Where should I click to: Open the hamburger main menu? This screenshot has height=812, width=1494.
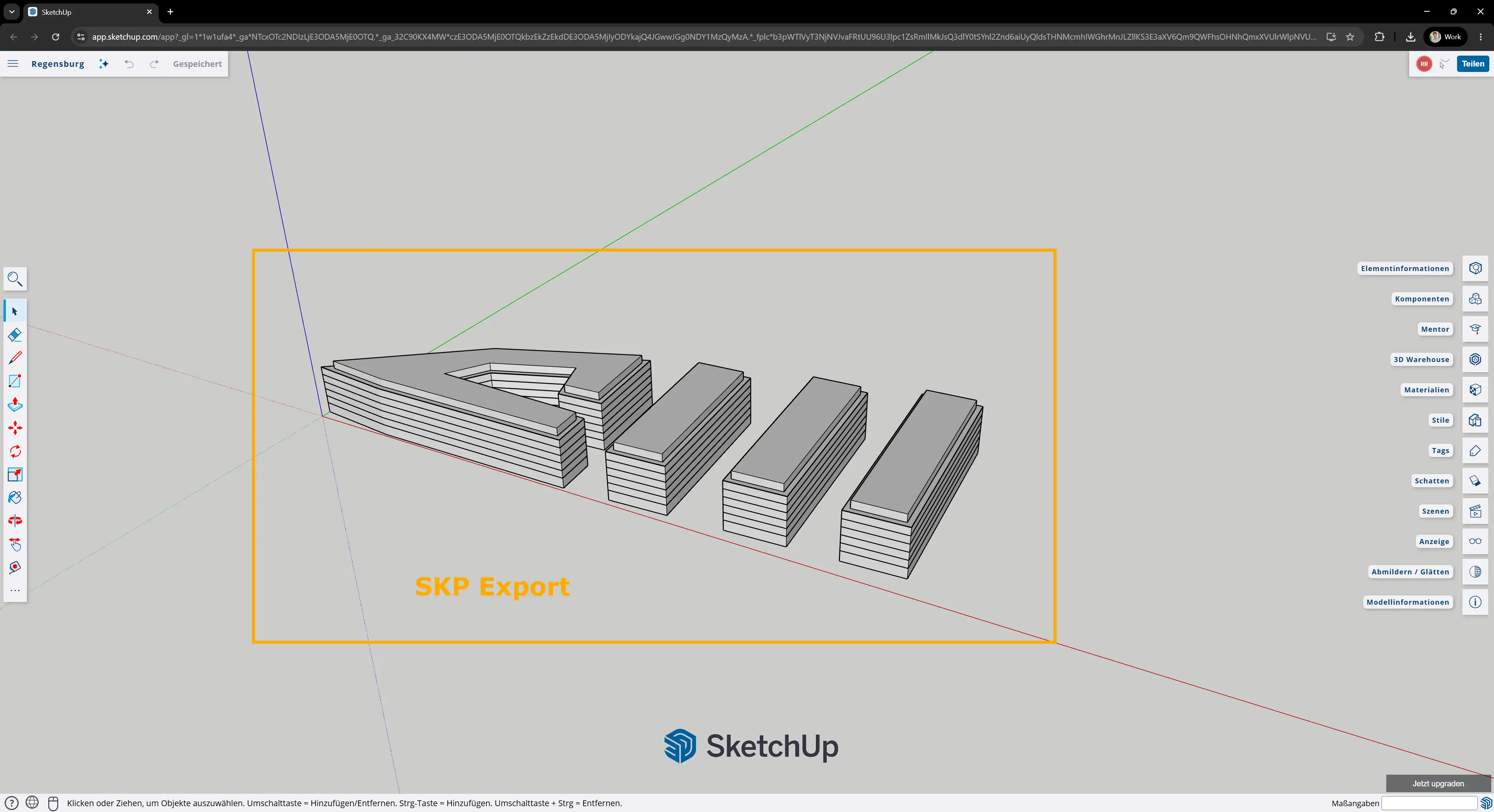tap(13, 64)
